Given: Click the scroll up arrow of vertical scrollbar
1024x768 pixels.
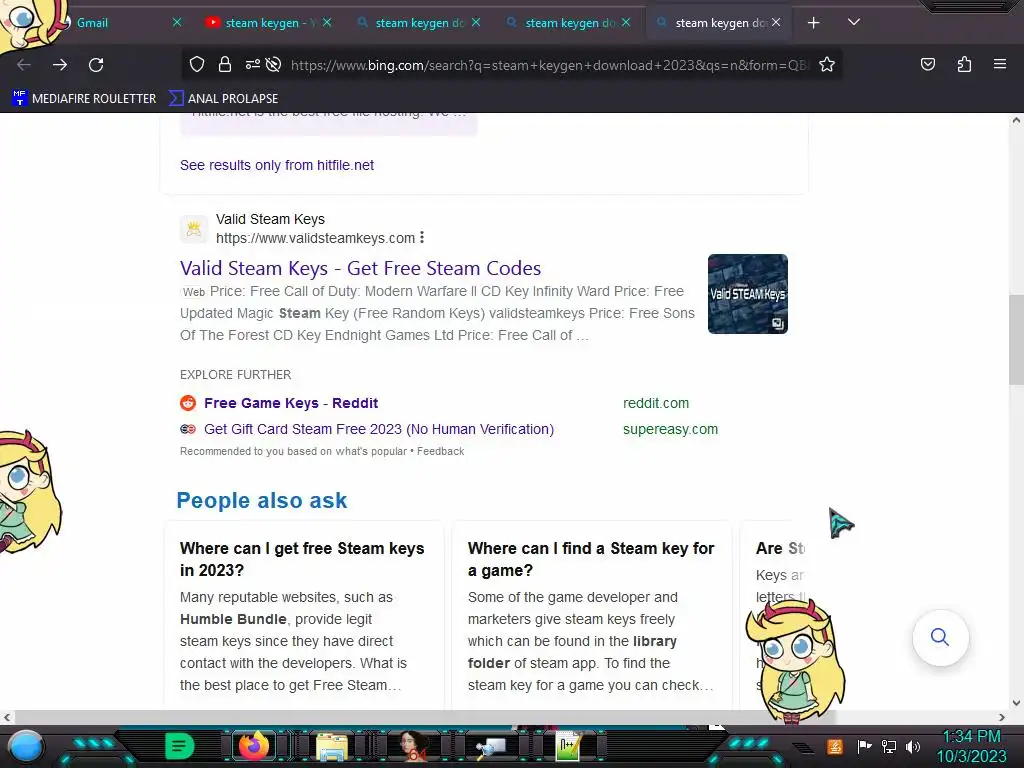Looking at the screenshot, I should [x=1016, y=120].
